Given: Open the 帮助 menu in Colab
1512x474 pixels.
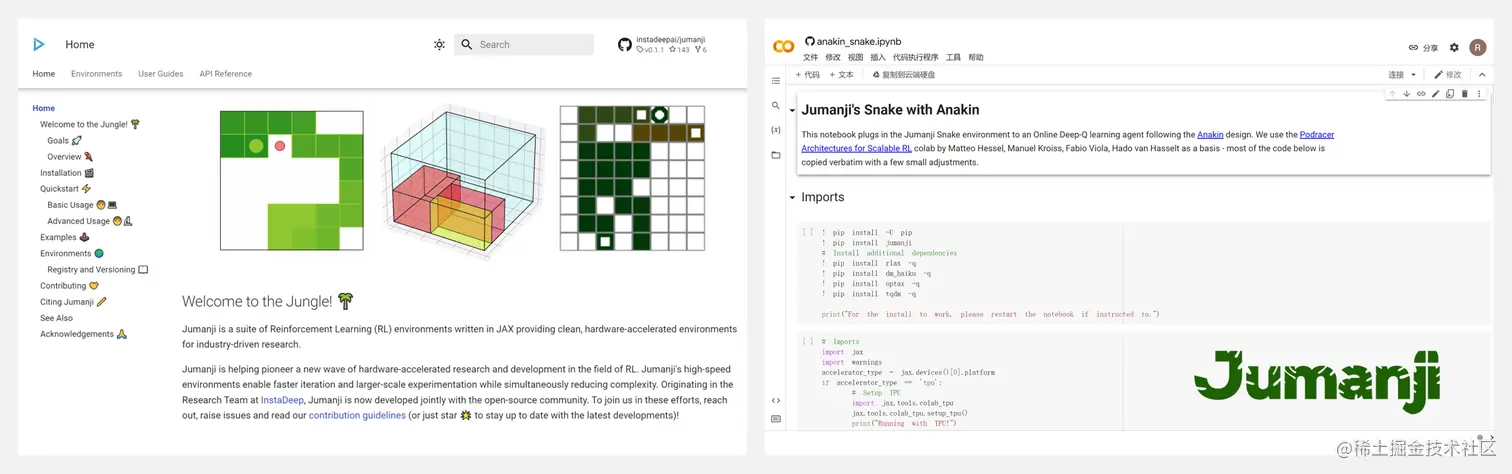Looking at the screenshot, I should [x=976, y=58].
